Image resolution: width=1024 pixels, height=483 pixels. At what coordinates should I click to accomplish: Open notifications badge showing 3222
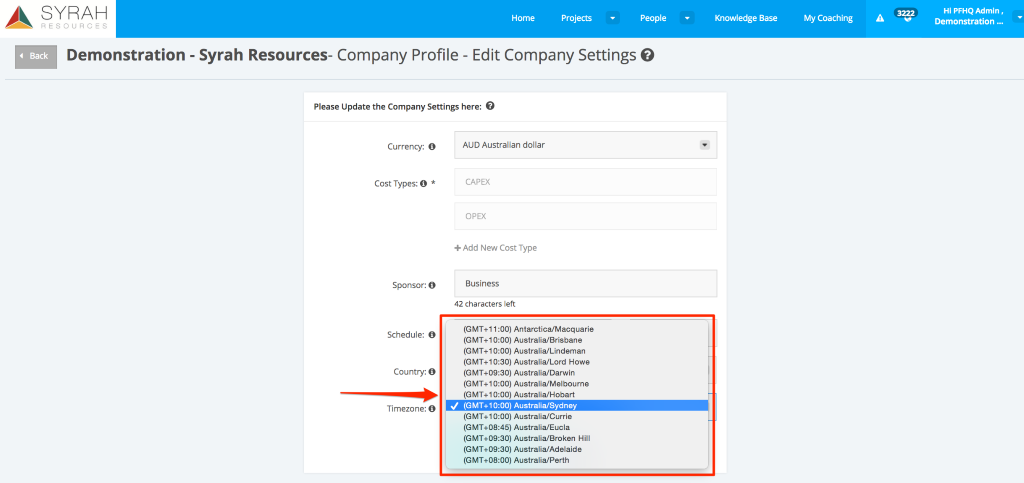[906, 15]
